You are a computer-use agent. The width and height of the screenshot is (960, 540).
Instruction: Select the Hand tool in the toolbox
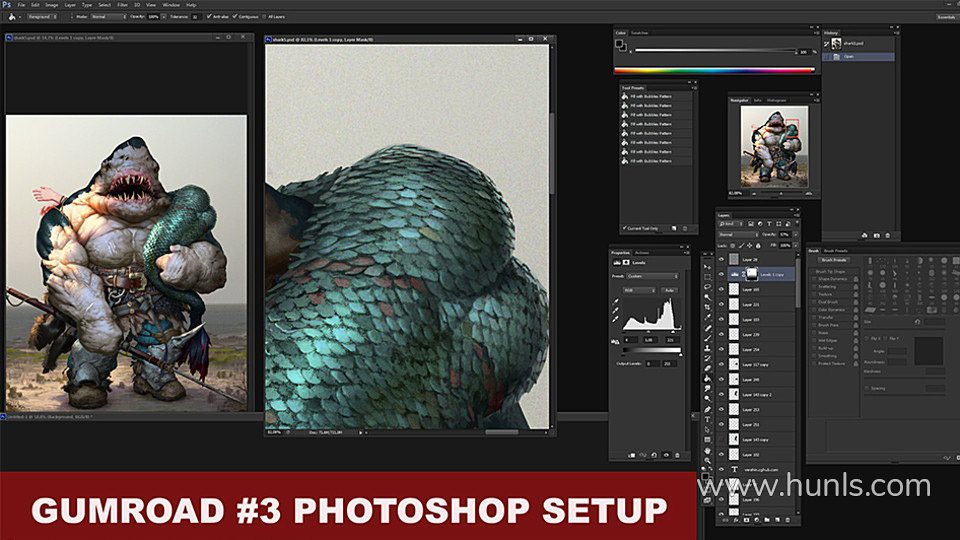(x=708, y=451)
